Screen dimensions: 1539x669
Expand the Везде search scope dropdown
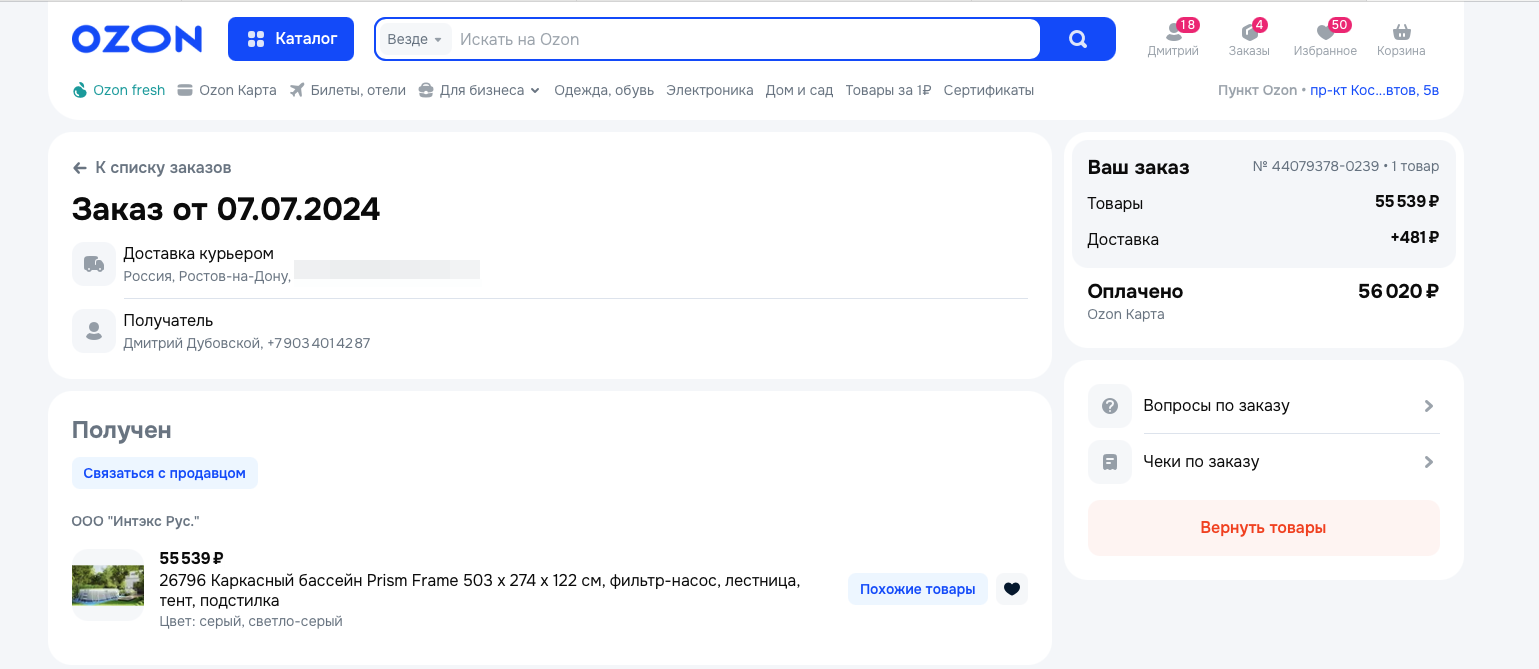[414, 39]
